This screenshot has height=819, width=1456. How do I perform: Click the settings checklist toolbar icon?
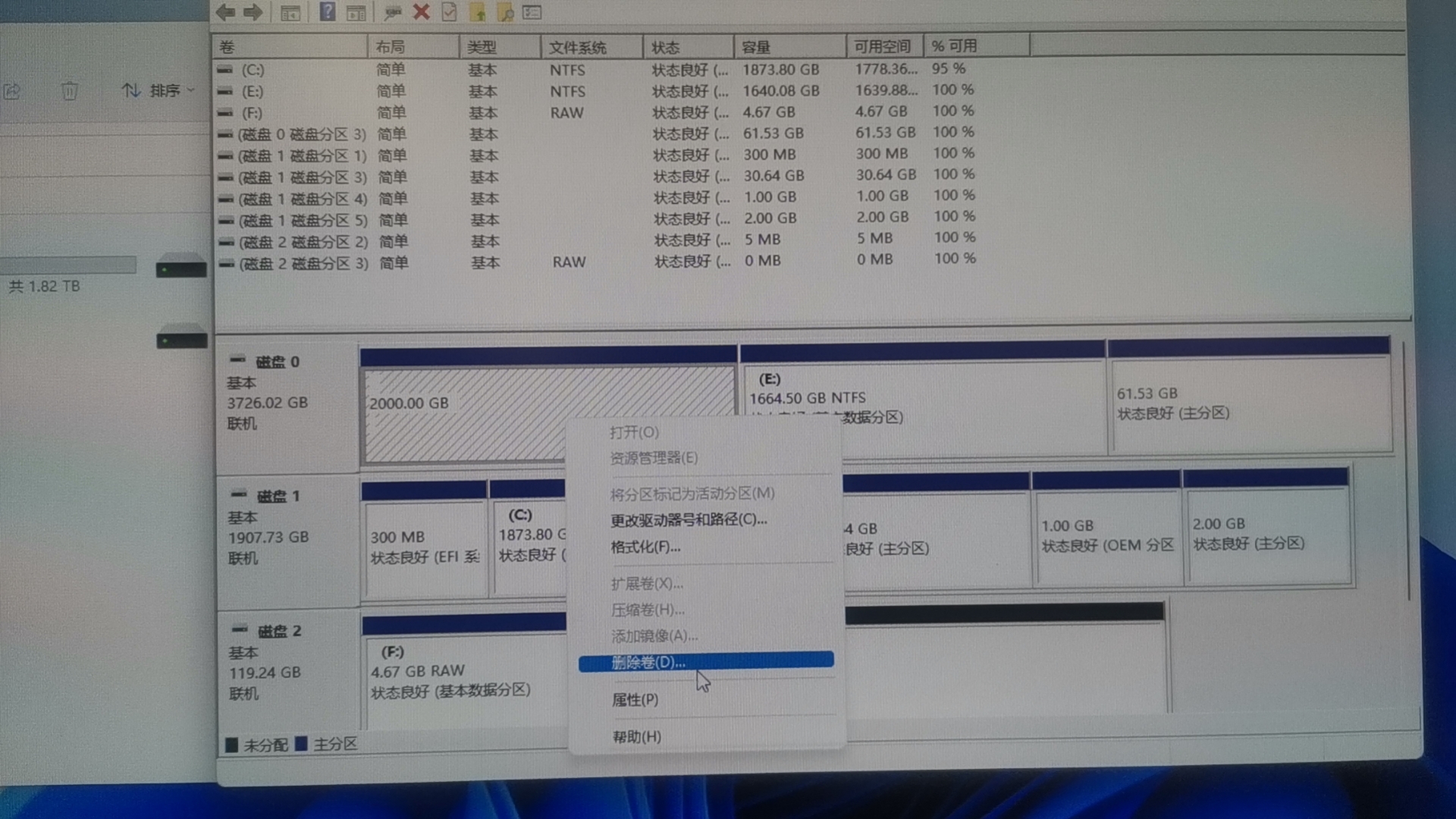pyautogui.click(x=532, y=12)
